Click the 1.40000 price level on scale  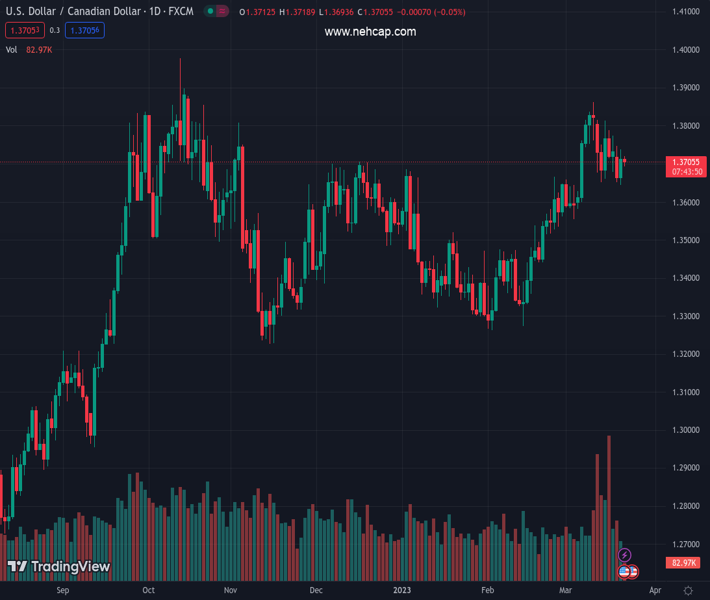click(x=685, y=50)
